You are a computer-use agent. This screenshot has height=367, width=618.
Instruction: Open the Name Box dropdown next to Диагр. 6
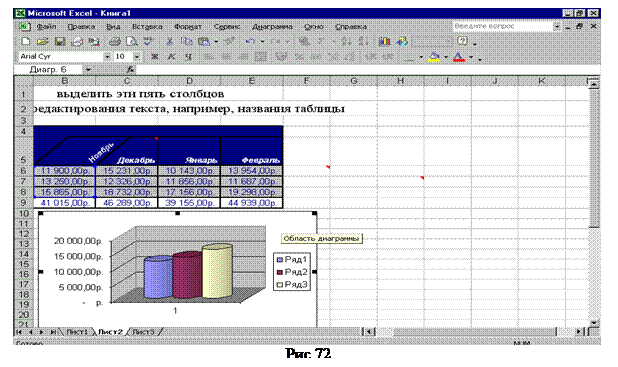point(88,70)
